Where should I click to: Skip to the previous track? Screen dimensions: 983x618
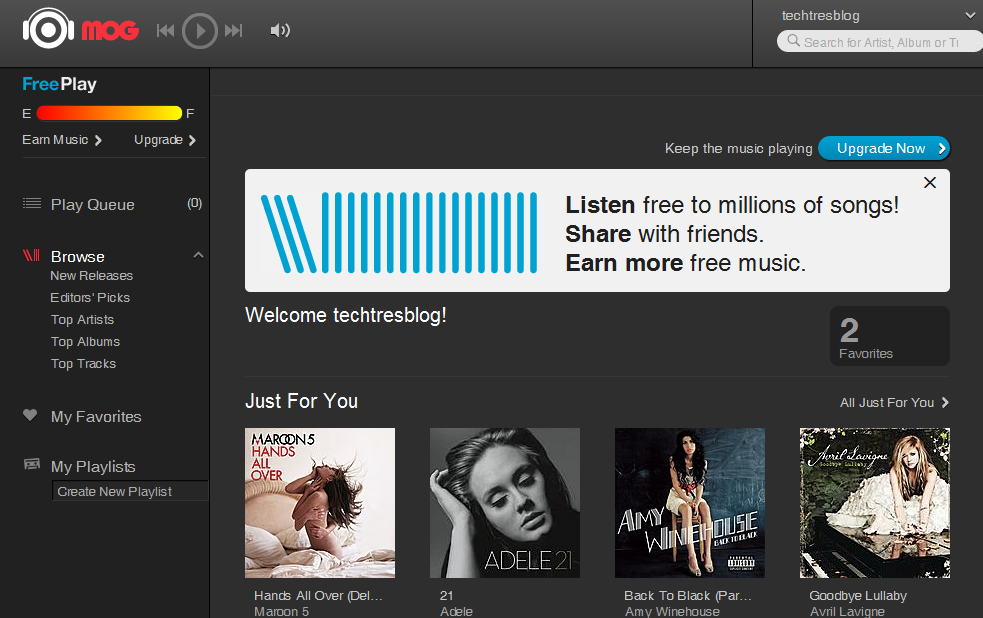pos(165,30)
